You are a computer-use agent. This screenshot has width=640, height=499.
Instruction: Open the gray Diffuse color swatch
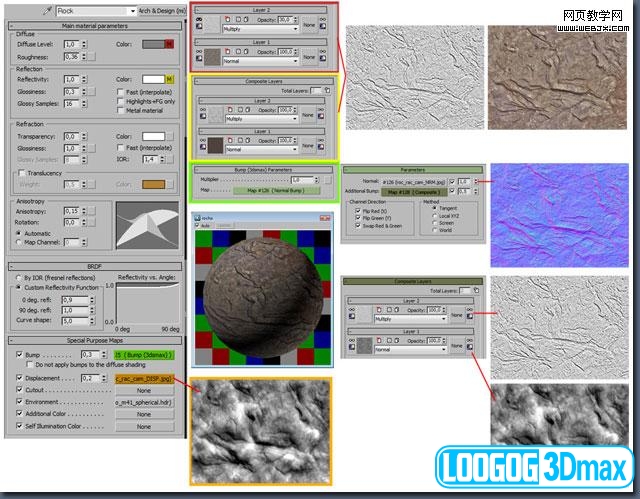(x=153, y=44)
